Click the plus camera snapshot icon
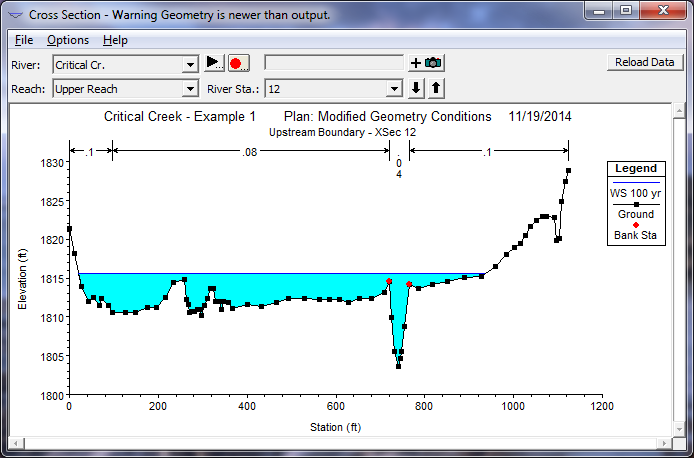The width and height of the screenshot is (694, 458). click(426, 63)
